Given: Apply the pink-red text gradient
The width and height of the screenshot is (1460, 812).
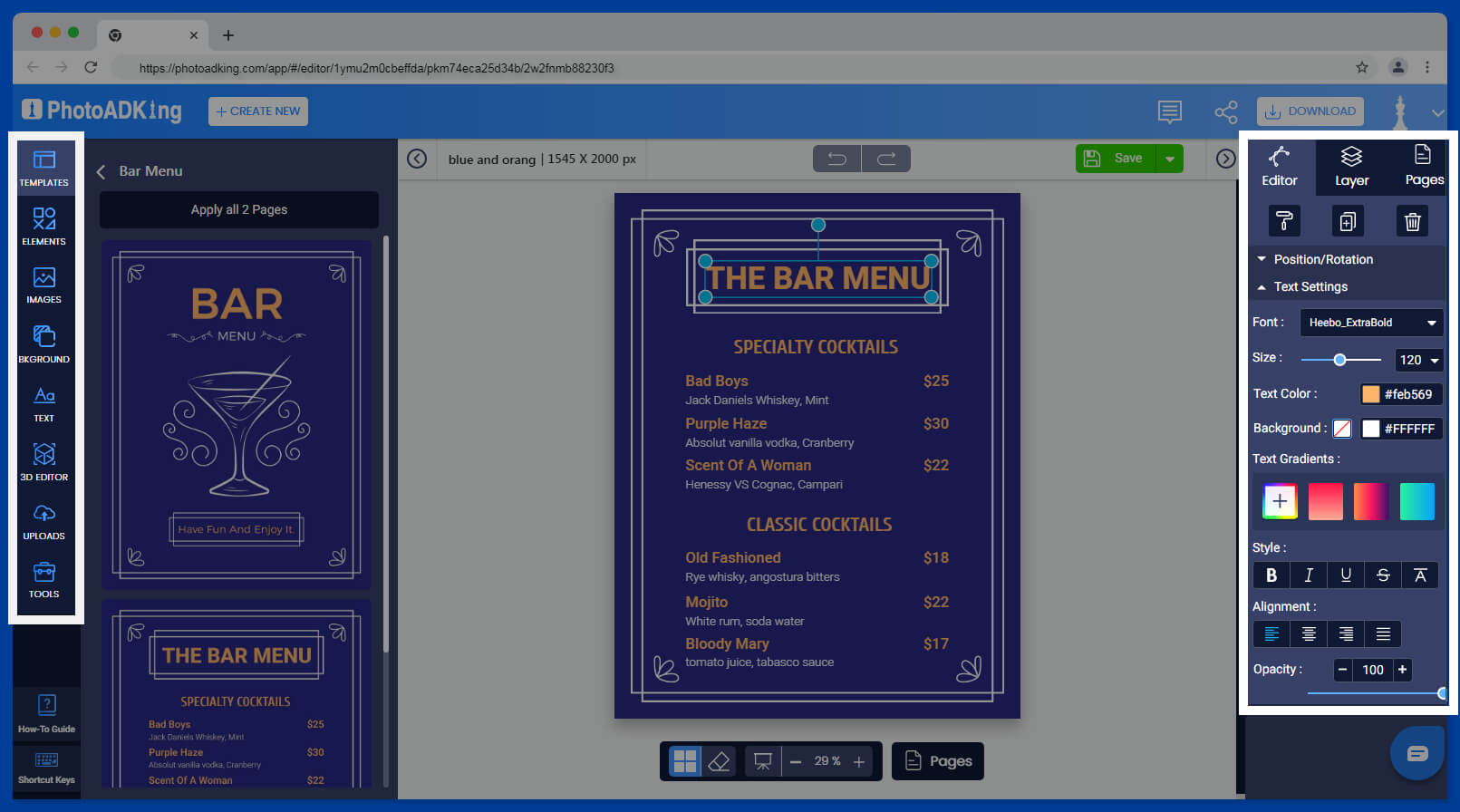Looking at the screenshot, I should click(x=1325, y=501).
